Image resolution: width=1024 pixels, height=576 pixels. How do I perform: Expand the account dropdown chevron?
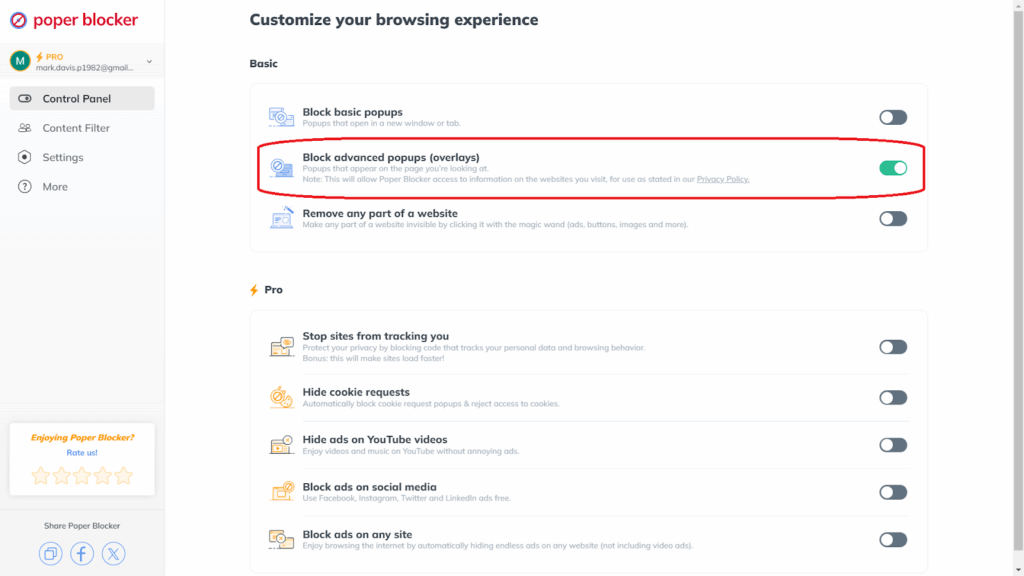tap(150, 61)
